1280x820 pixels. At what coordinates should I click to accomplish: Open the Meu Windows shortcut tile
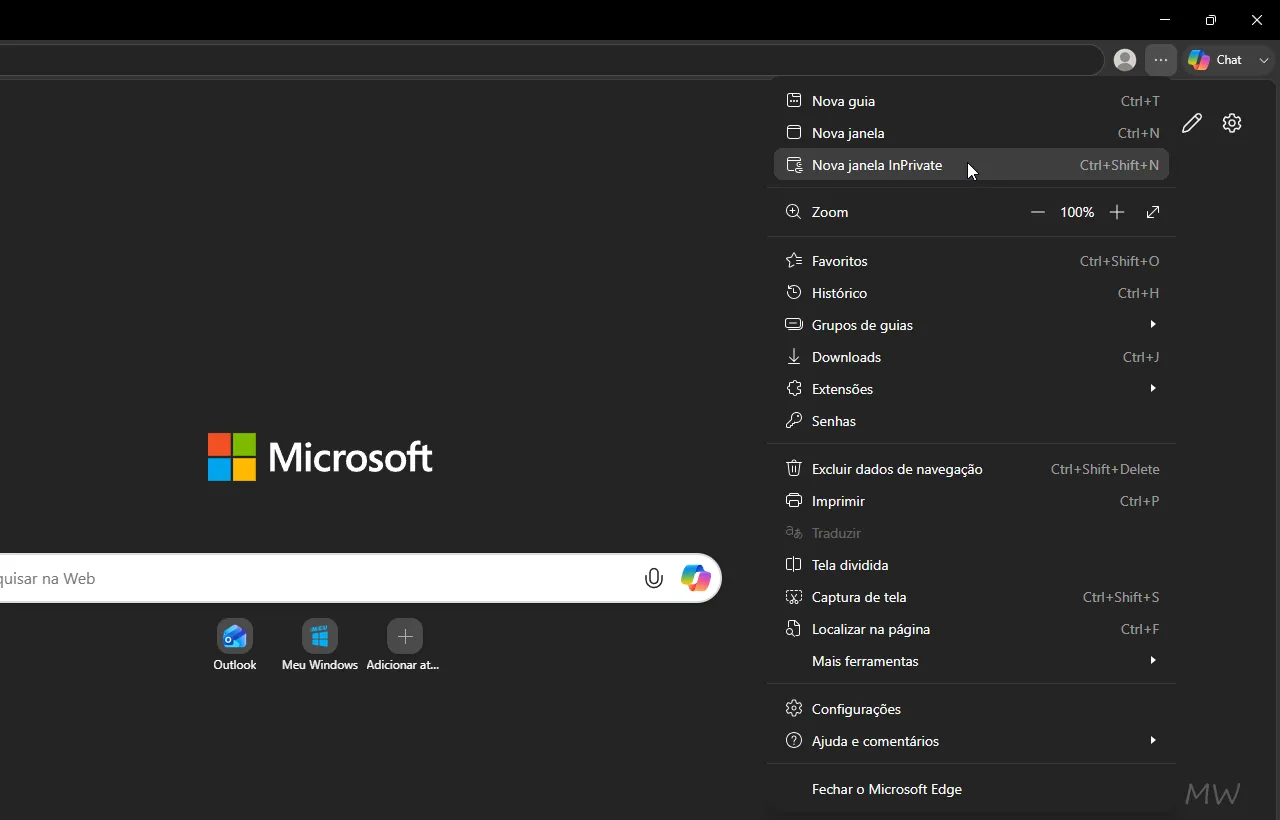[x=320, y=645]
